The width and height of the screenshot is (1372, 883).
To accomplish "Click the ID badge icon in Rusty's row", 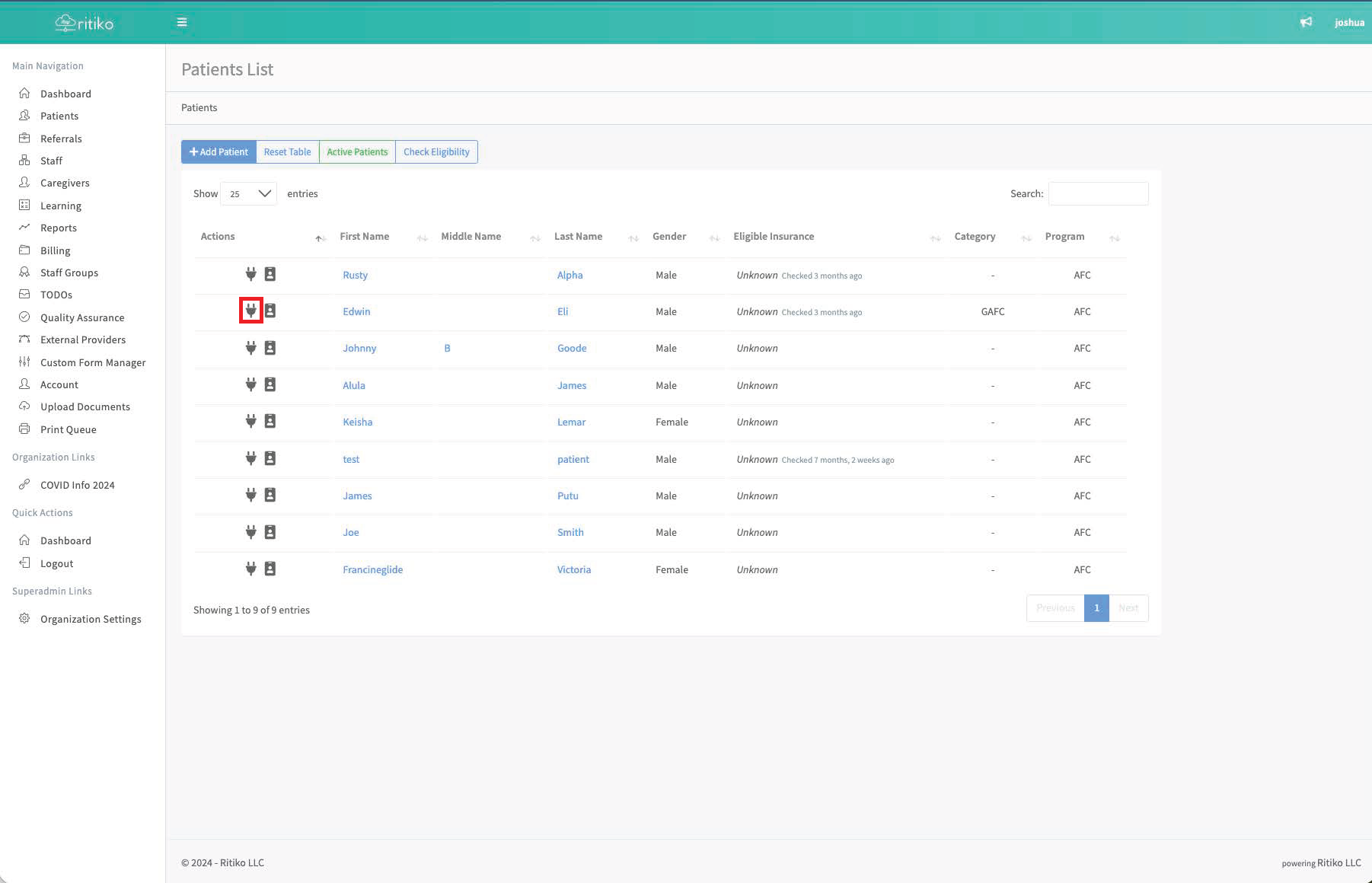I will point(270,274).
